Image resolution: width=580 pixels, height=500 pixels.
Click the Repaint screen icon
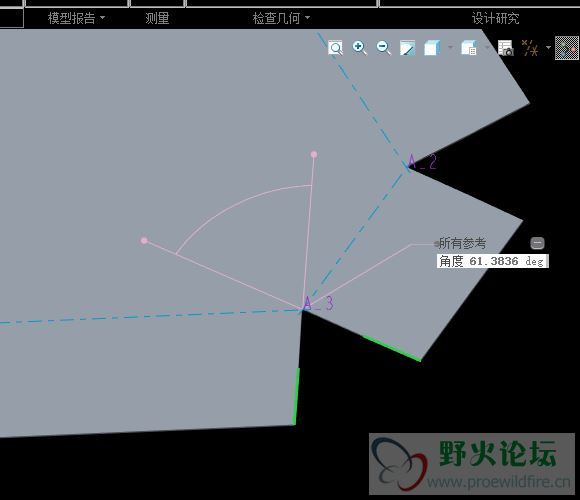point(407,48)
